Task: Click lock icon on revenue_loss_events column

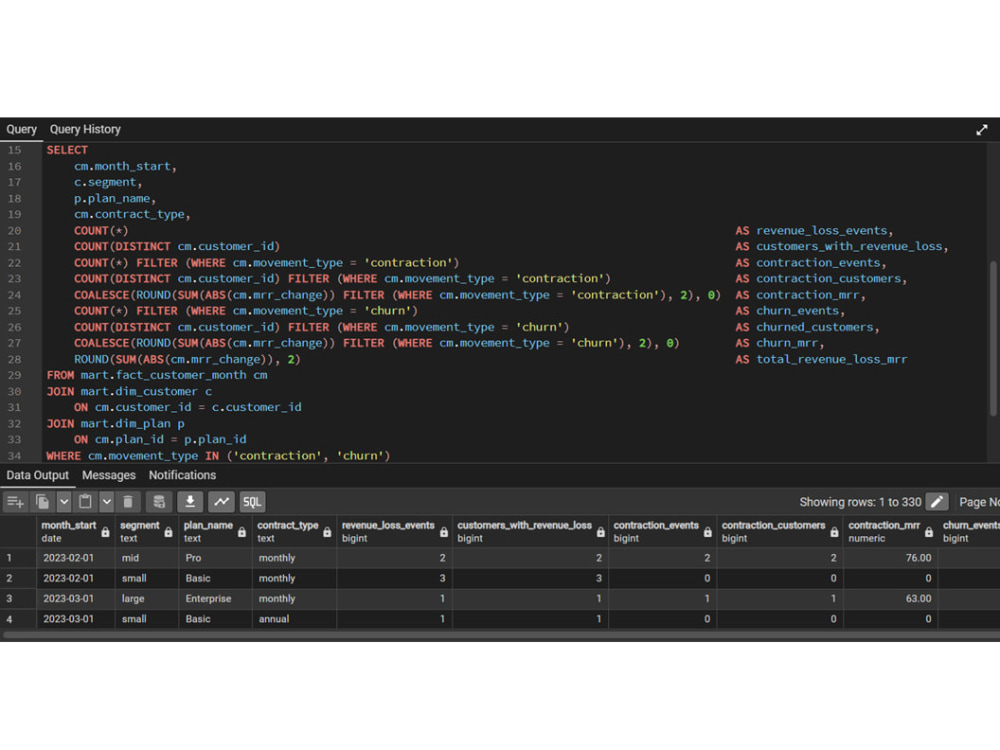Action: [x=443, y=532]
